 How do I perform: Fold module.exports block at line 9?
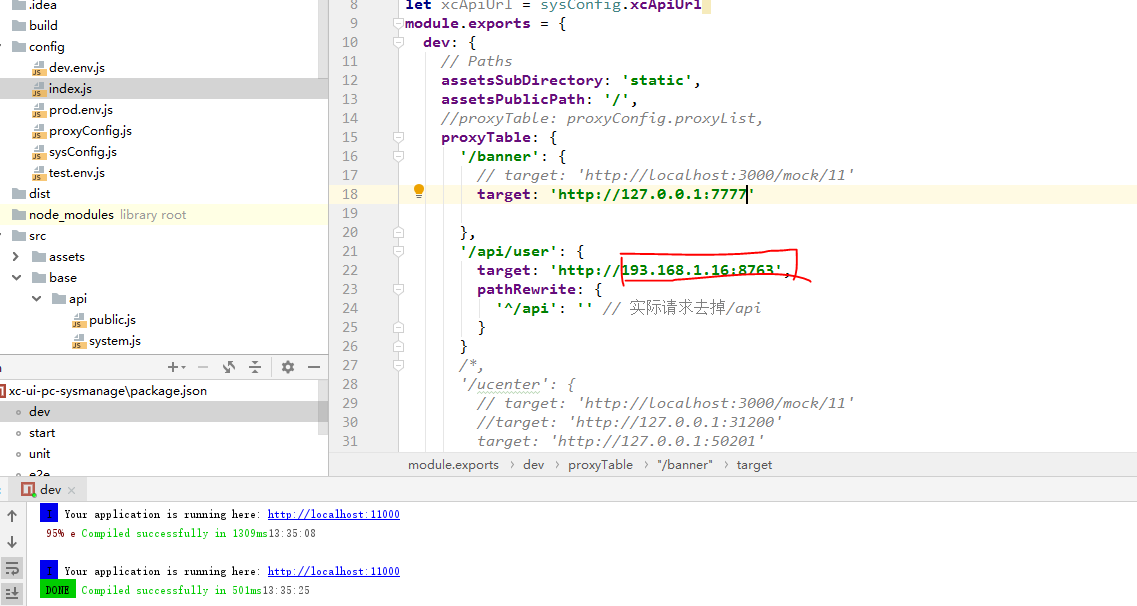(398, 23)
